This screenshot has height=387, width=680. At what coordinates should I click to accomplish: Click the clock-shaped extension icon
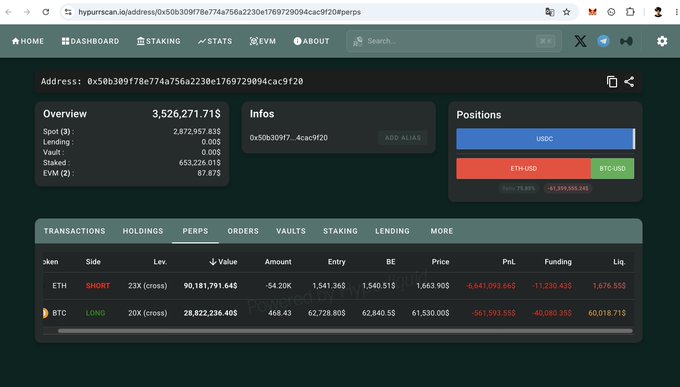pyautogui.click(x=611, y=12)
